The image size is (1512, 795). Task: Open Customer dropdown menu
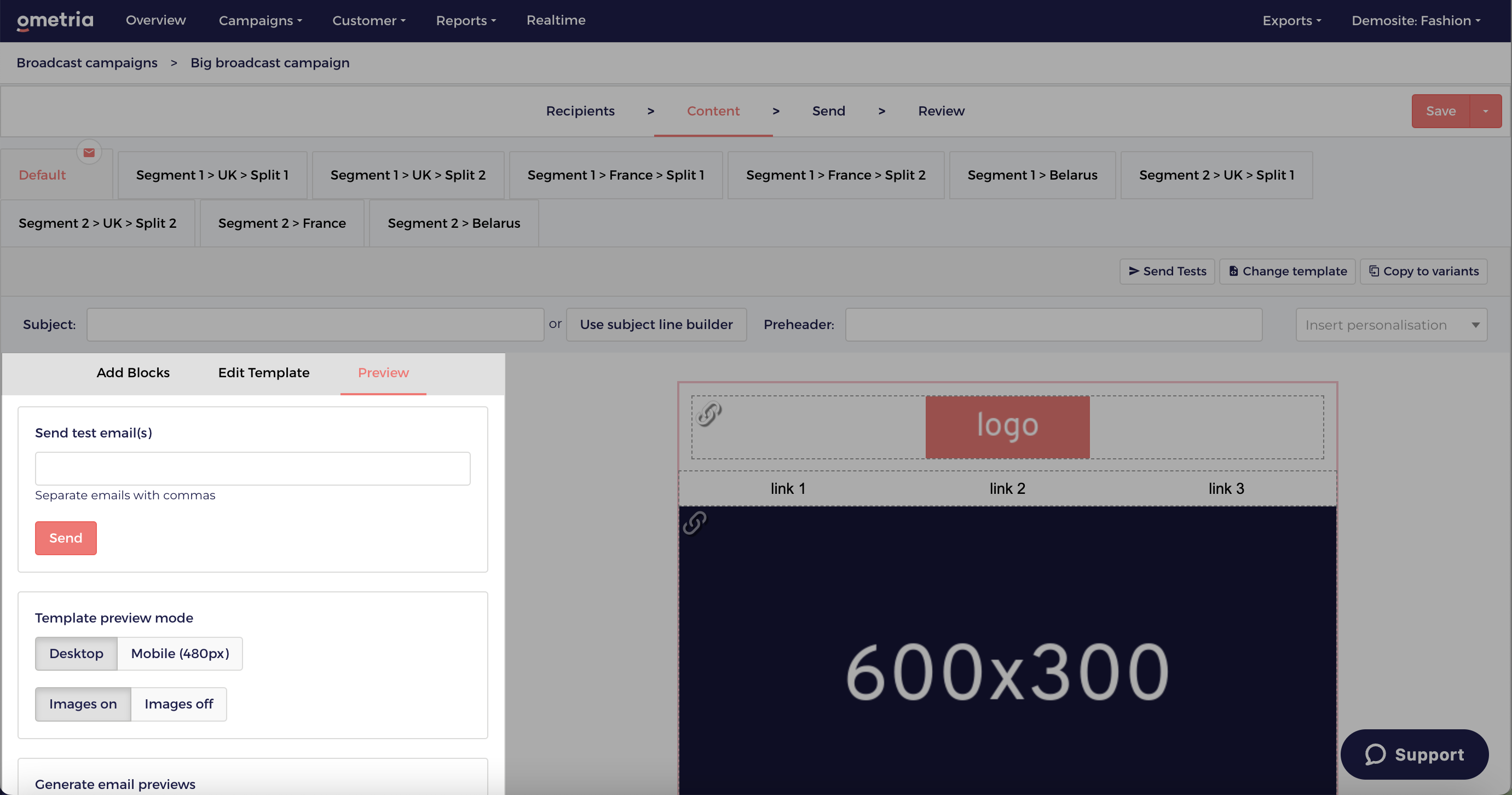(369, 21)
